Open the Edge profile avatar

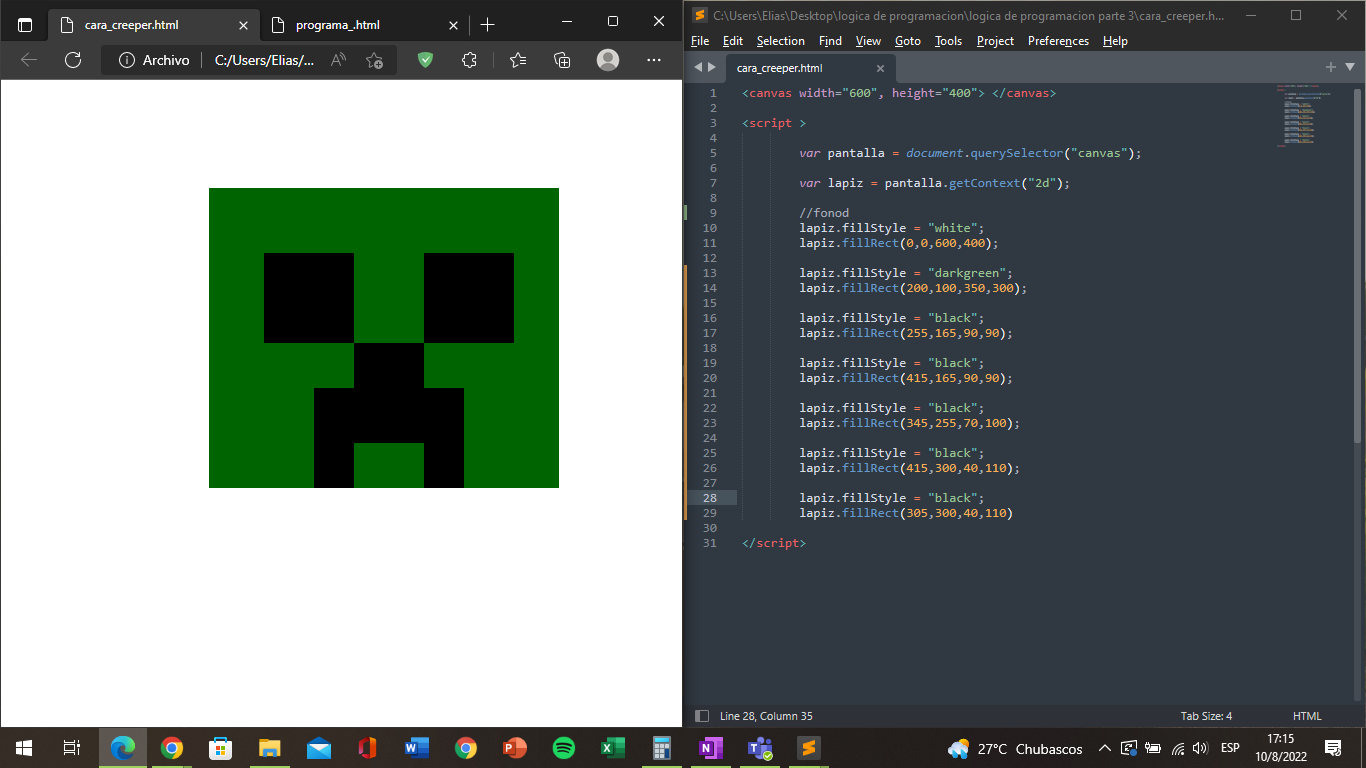[x=608, y=60]
